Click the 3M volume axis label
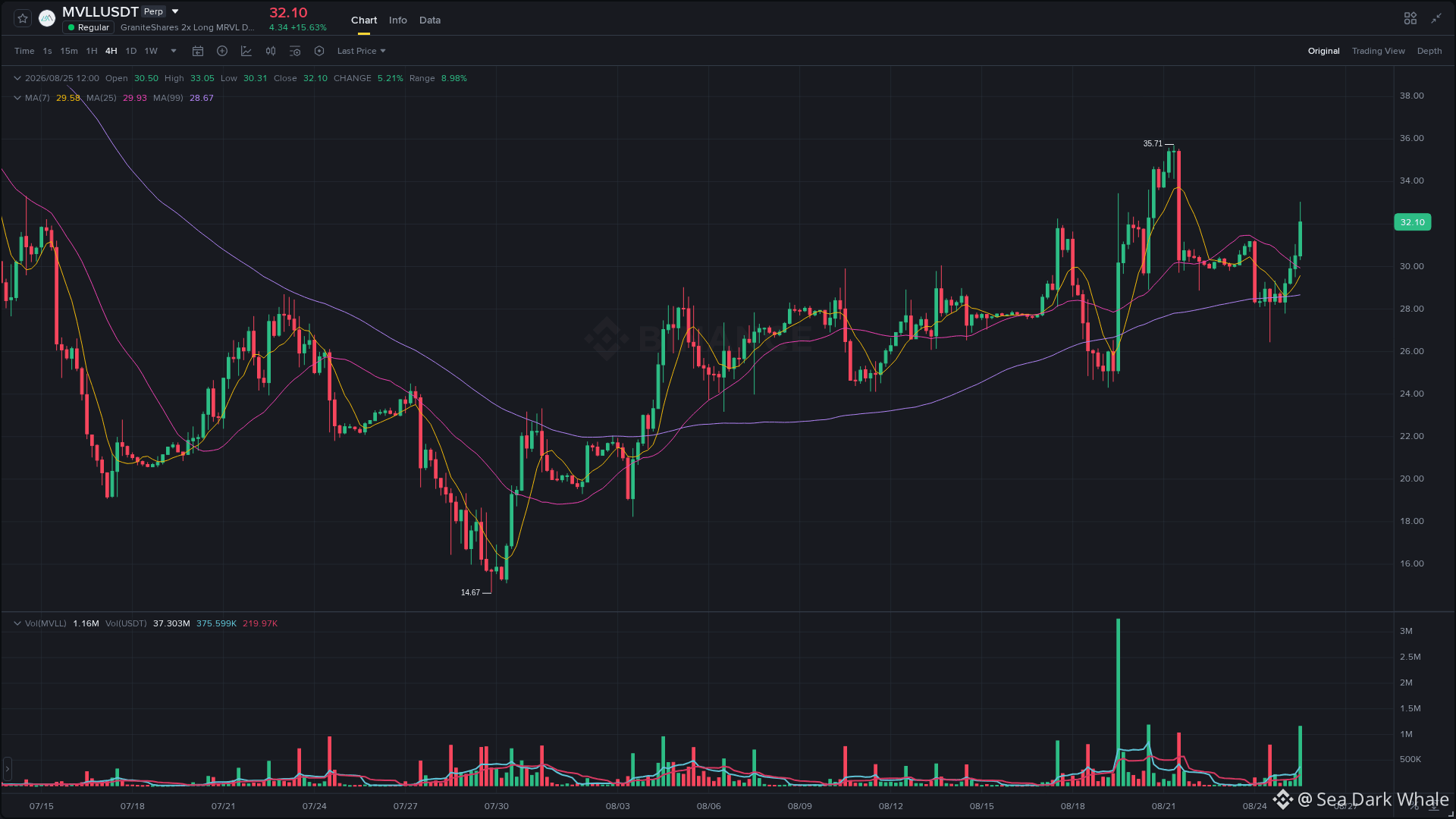The image size is (1456, 819). point(1406,631)
